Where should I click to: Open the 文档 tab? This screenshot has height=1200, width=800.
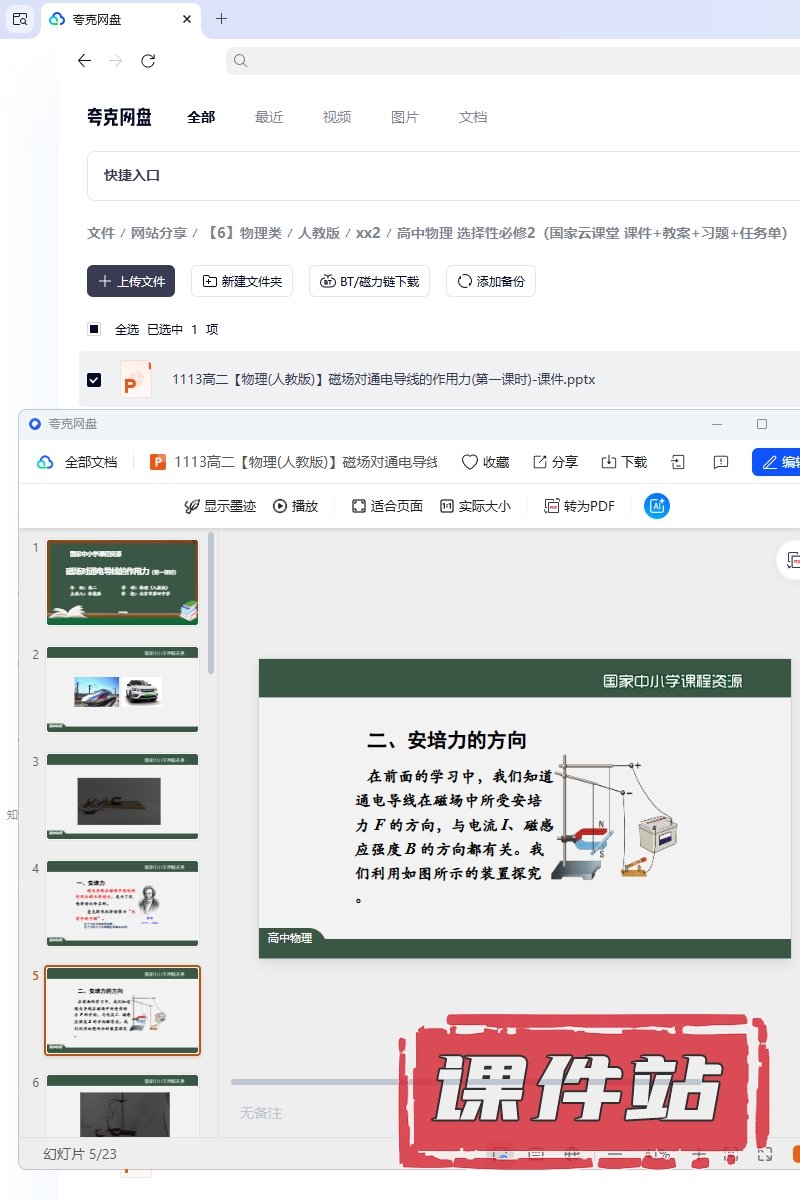(x=473, y=117)
